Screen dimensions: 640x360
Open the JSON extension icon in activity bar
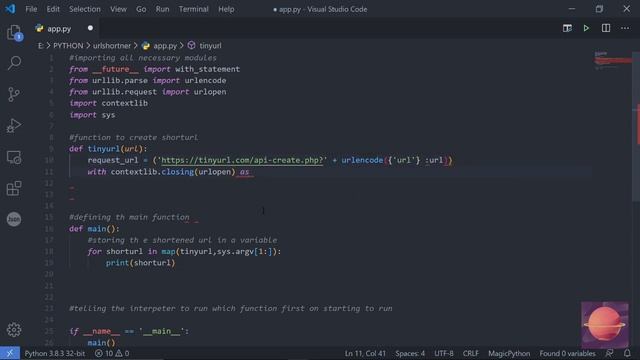tap(14, 219)
